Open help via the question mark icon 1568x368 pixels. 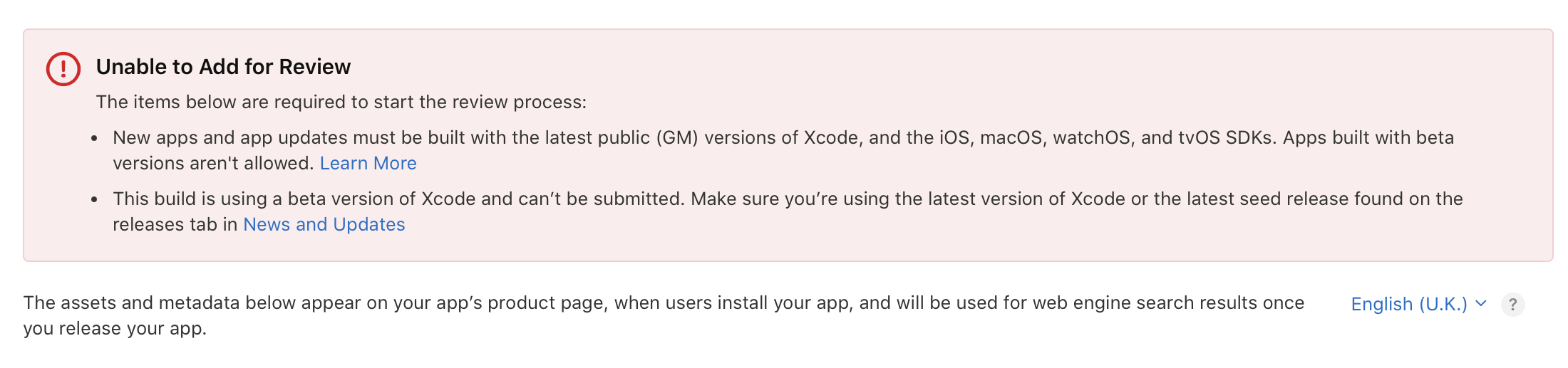(1512, 305)
